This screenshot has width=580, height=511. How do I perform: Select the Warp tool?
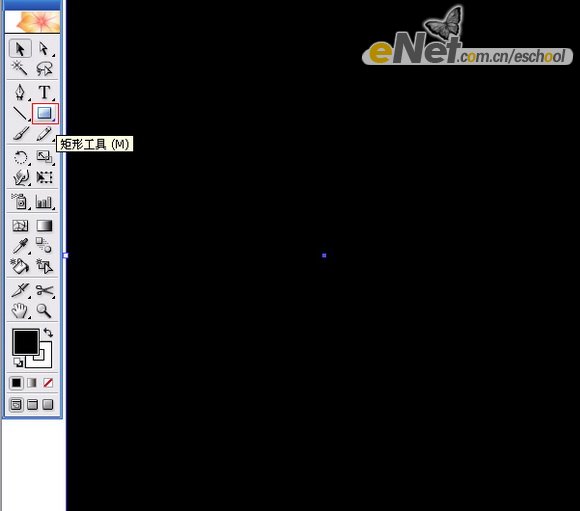pyautogui.click(x=20, y=177)
